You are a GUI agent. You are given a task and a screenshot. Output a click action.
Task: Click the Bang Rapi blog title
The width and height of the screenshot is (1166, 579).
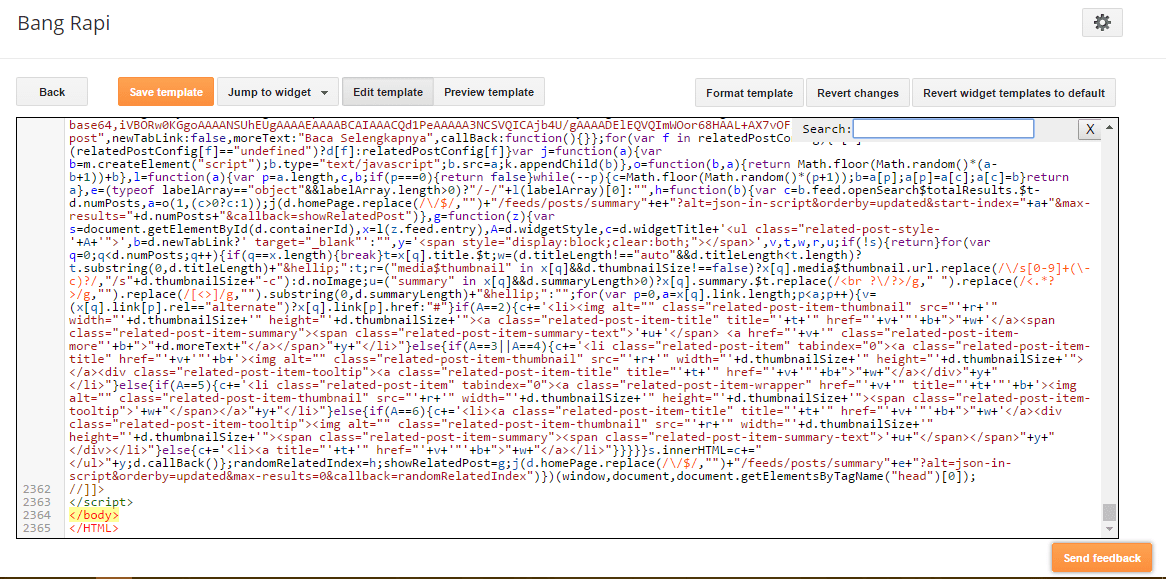63,23
